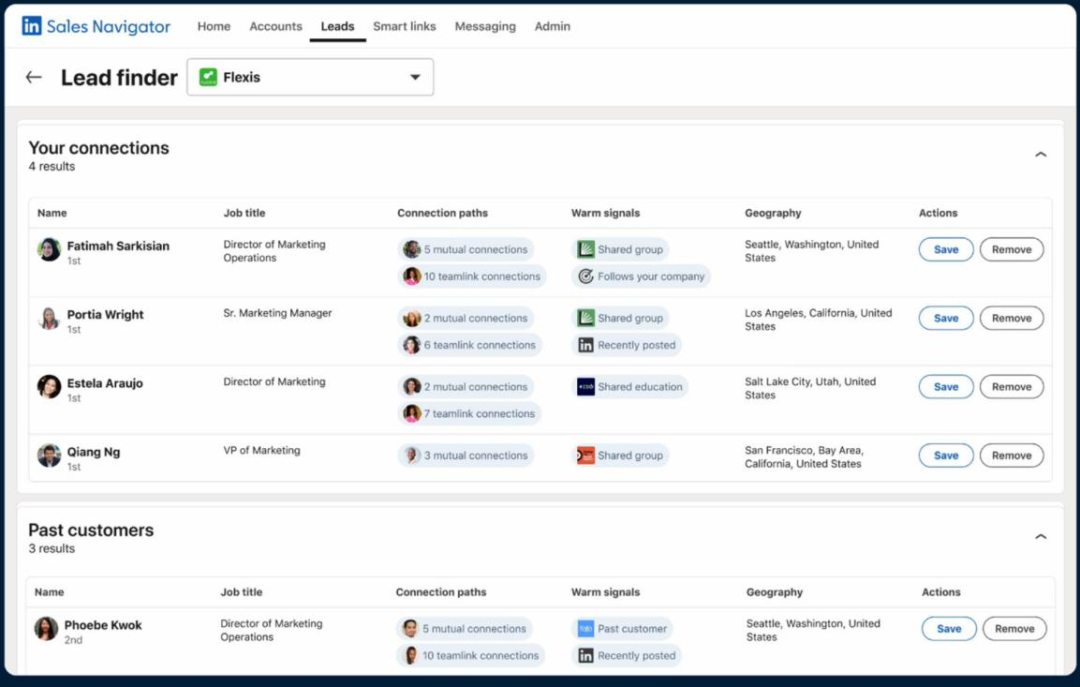This screenshot has height=687, width=1080.
Task: Open Smart links tab
Action: 404,26
